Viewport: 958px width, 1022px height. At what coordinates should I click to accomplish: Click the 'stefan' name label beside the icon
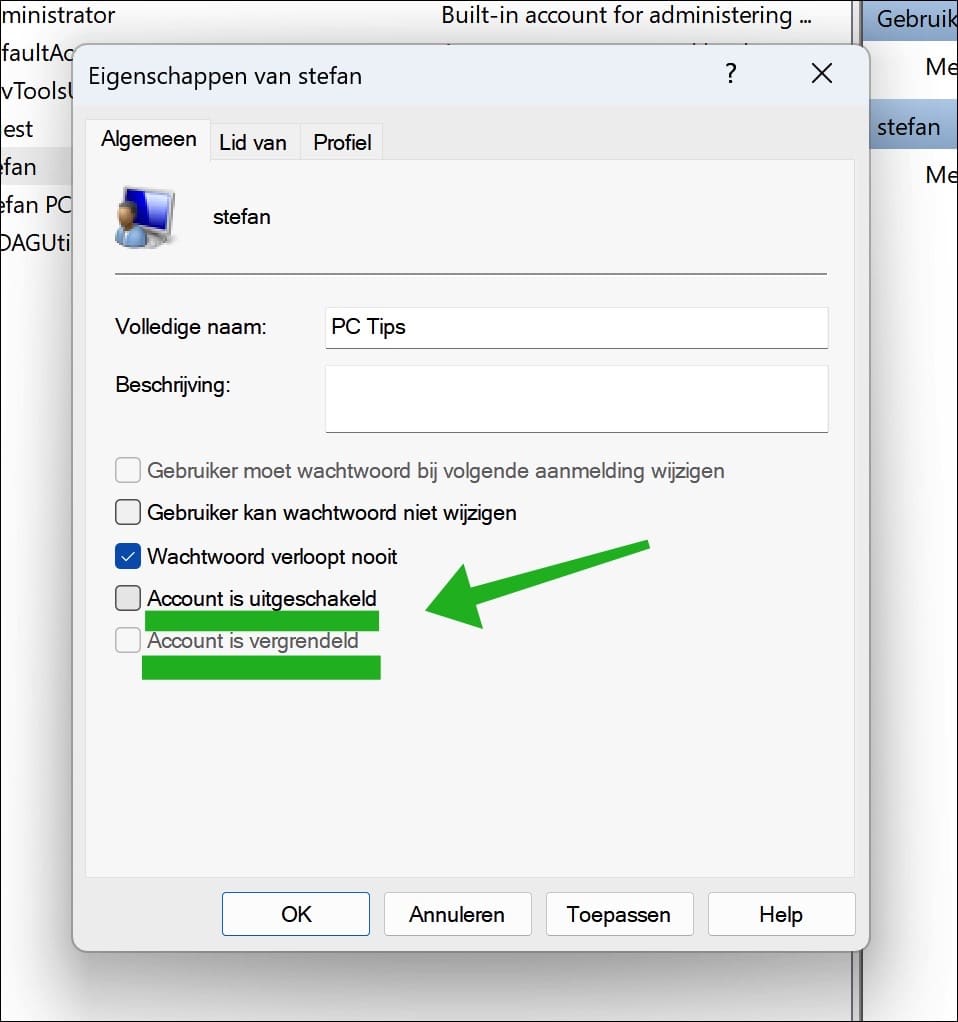pos(242,216)
